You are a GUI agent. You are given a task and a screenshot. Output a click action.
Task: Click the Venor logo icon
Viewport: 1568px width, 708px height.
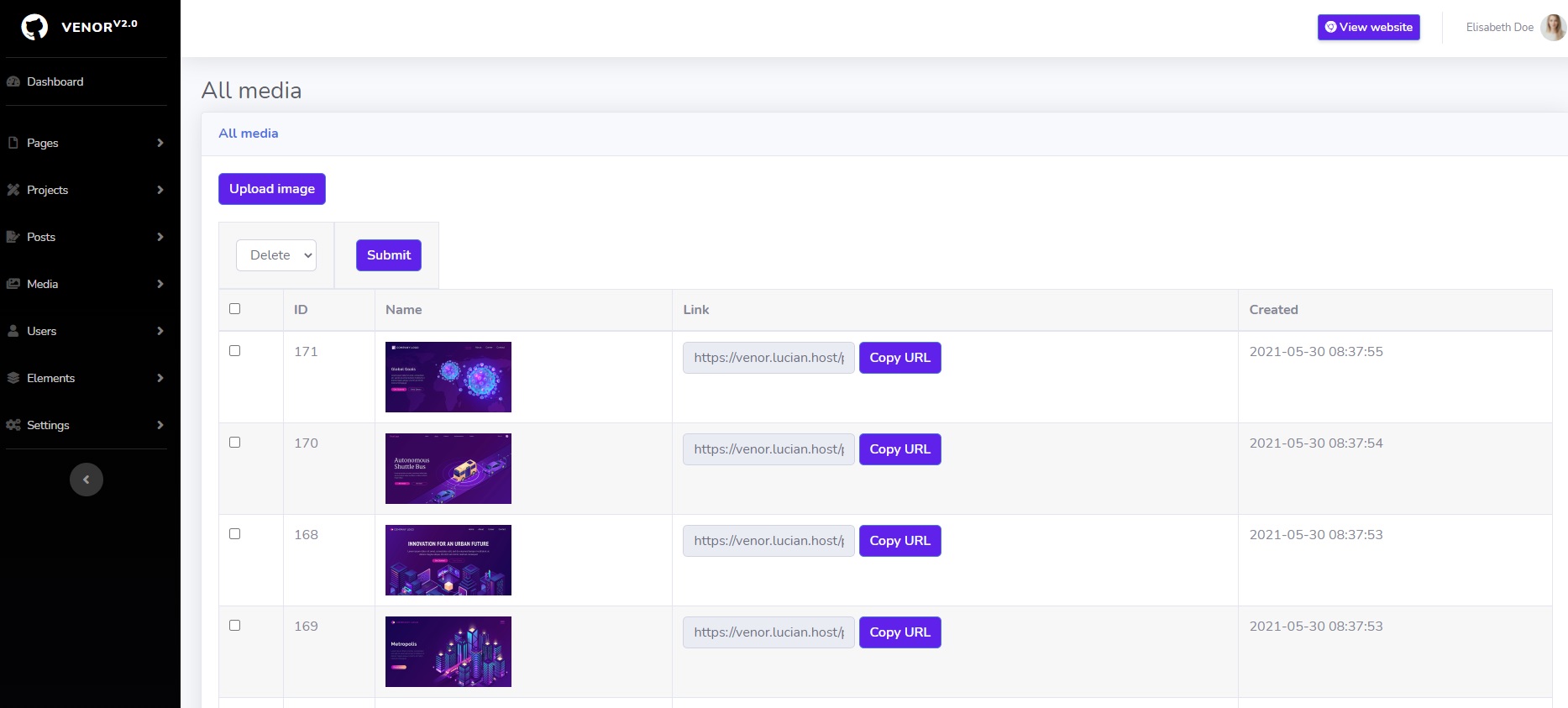(x=34, y=27)
